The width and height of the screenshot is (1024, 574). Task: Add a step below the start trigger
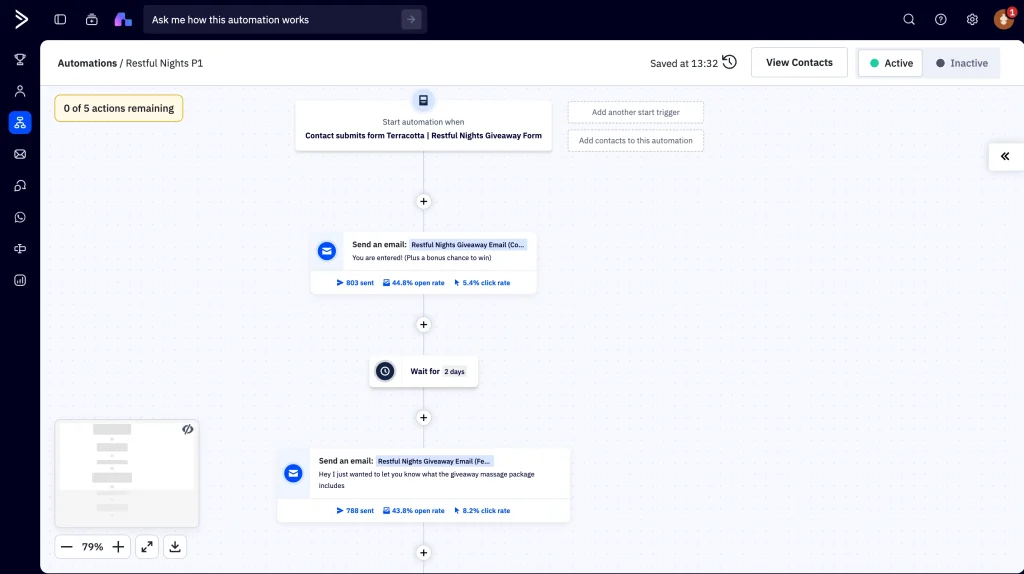pos(423,201)
